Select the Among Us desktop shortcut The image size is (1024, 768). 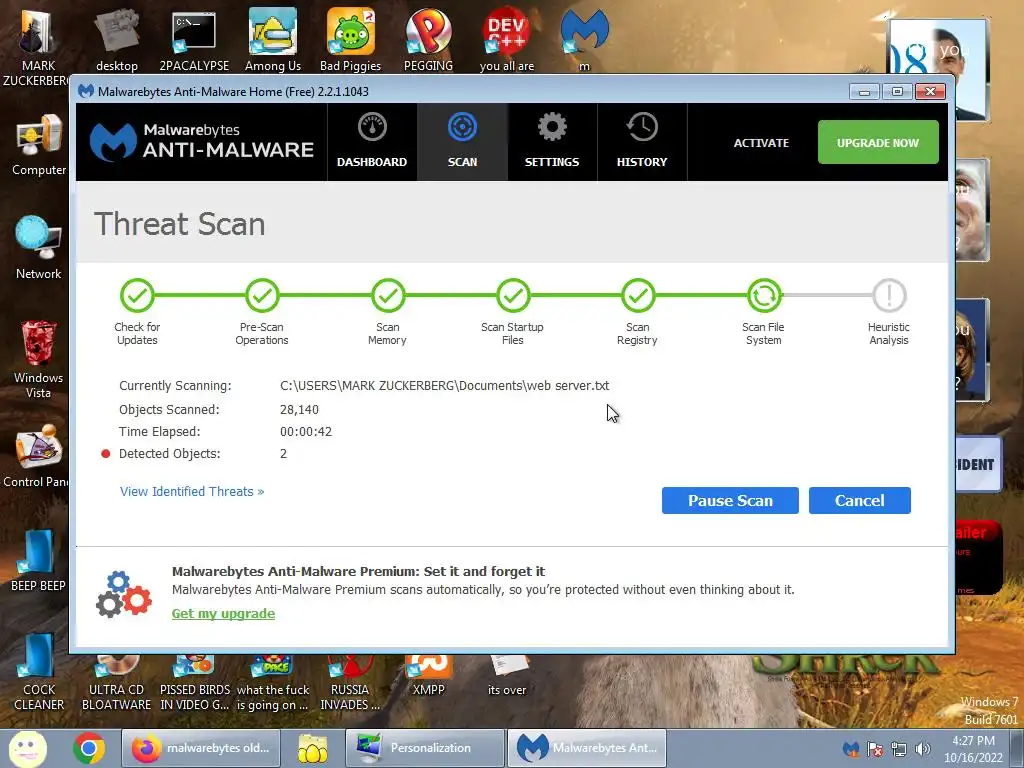click(x=273, y=40)
